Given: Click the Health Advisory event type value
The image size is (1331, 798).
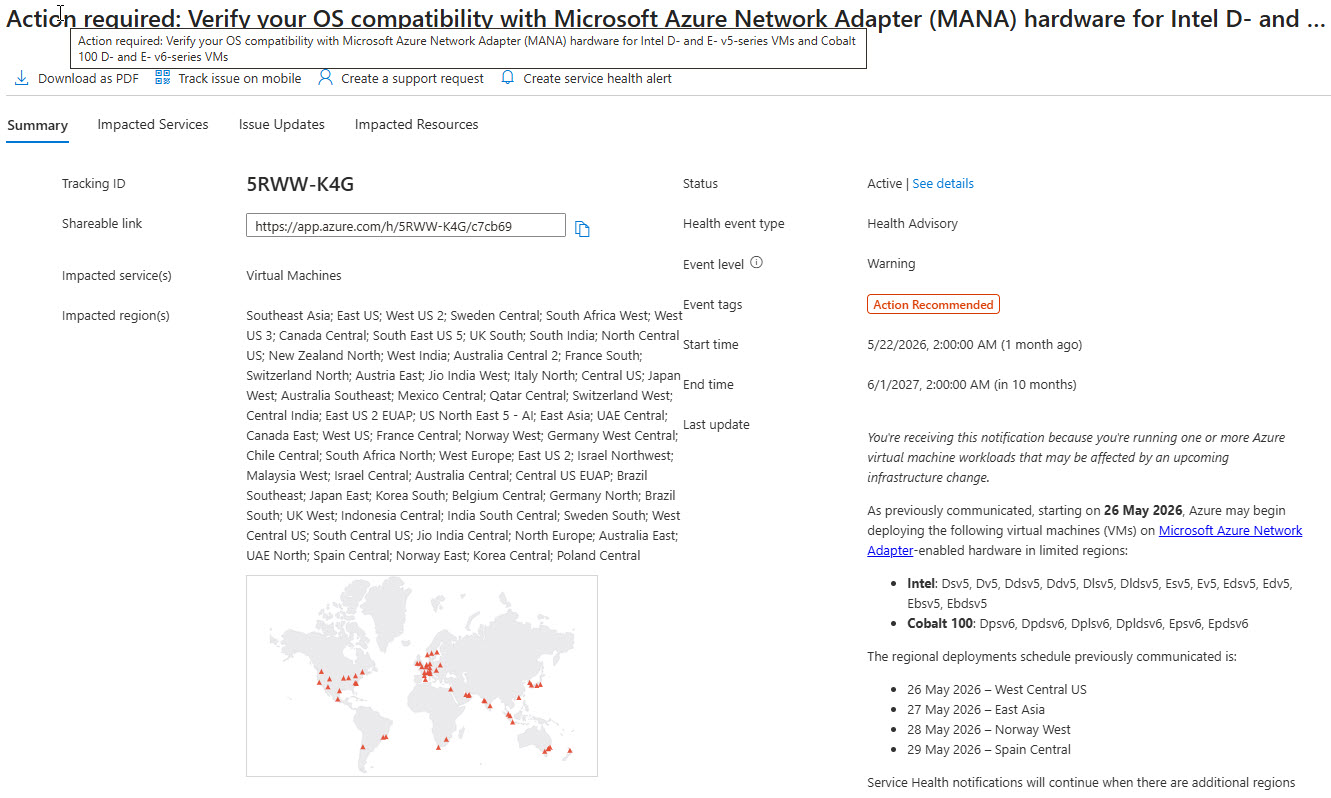Looking at the screenshot, I should [912, 224].
